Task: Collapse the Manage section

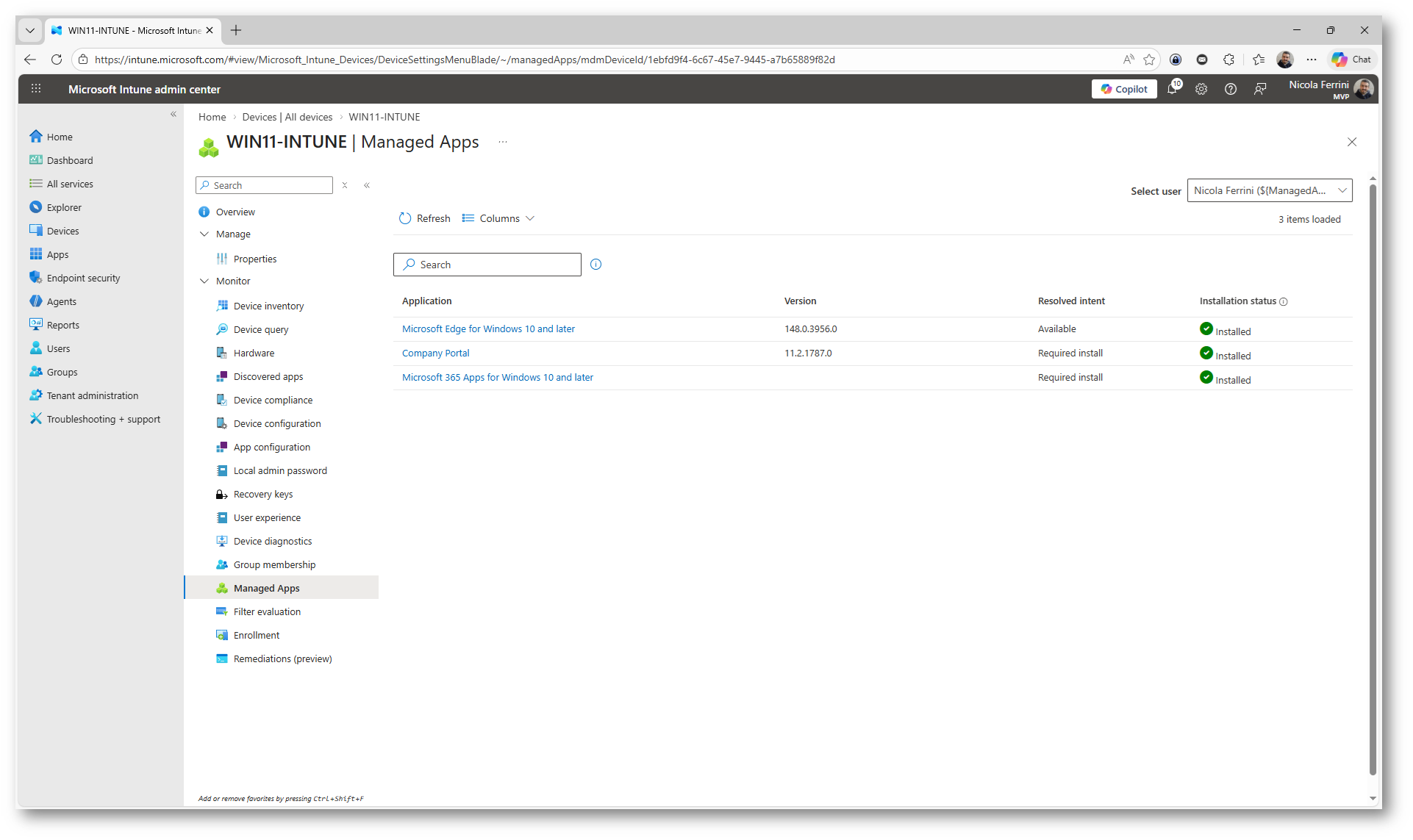Action: [x=204, y=234]
